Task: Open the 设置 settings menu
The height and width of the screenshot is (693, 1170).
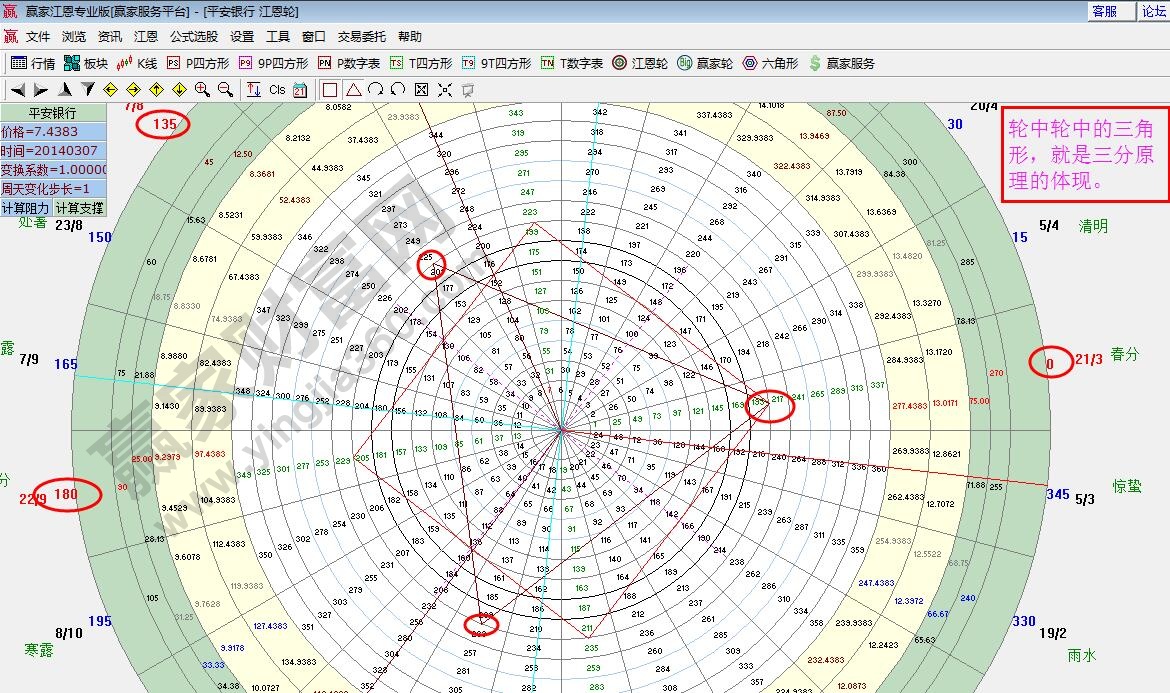Action: pyautogui.click(x=242, y=36)
